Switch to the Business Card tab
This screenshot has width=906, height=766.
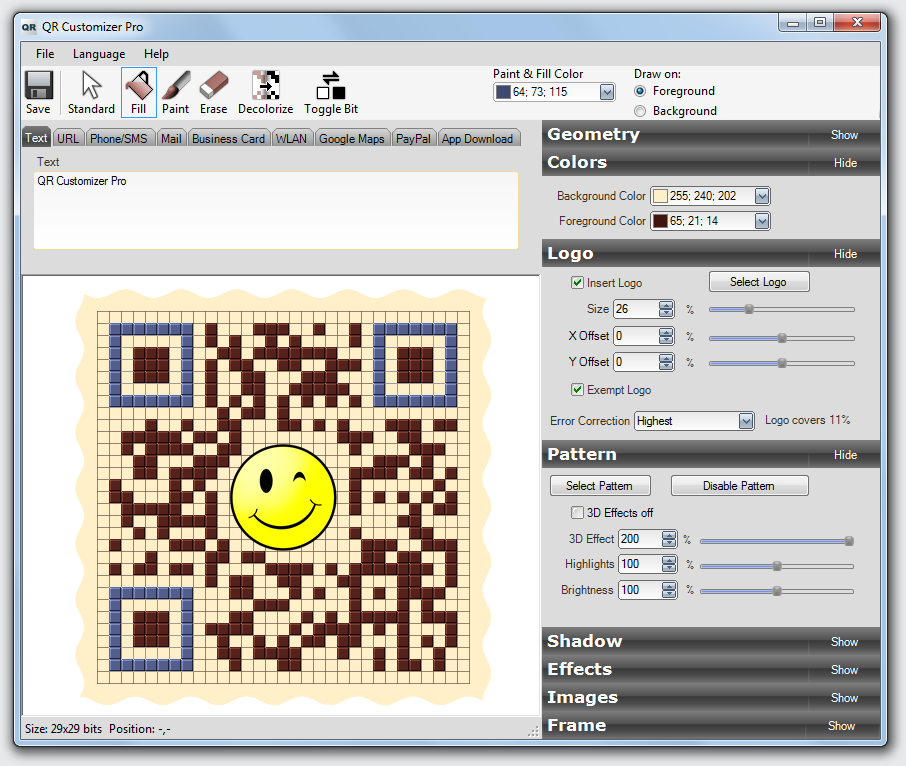click(229, 139)
